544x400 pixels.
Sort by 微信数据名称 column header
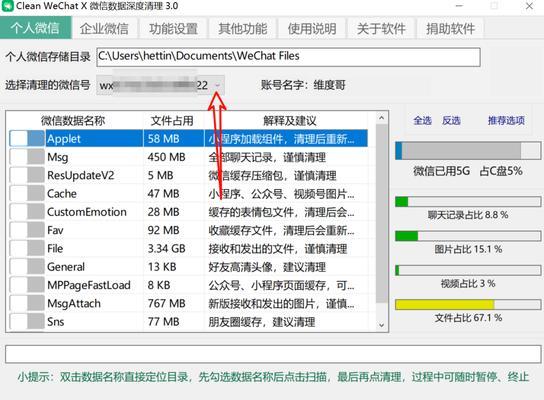click(73, 121)
